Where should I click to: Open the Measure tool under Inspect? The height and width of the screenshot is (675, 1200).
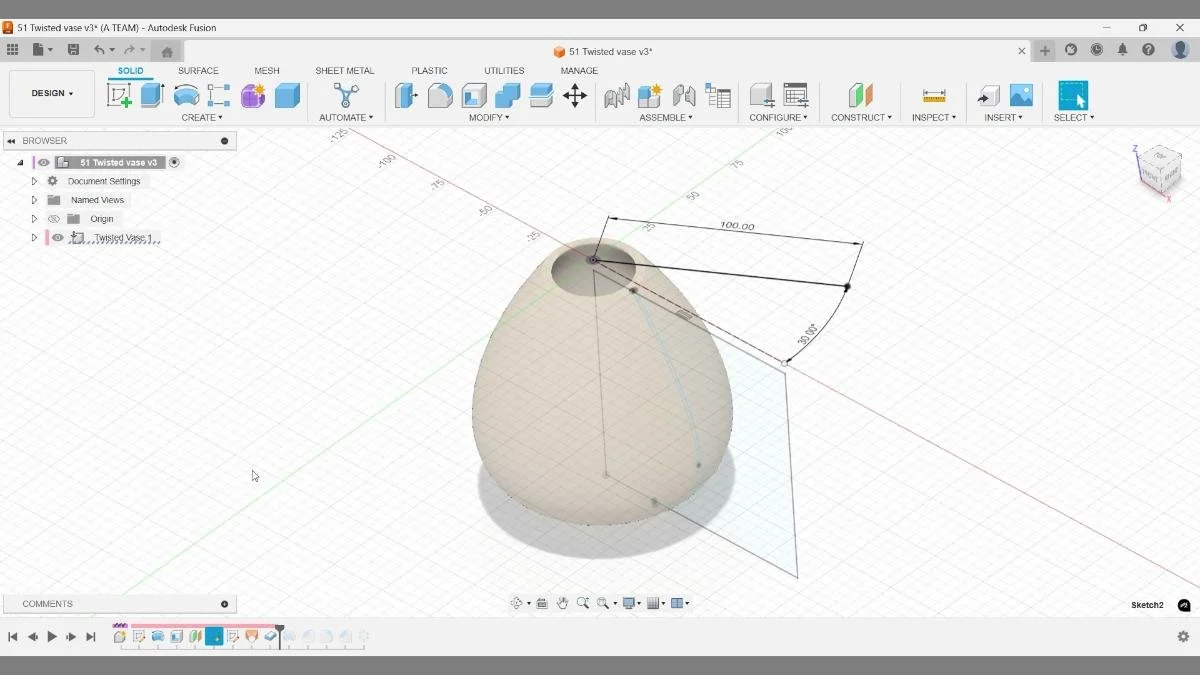coord(934,95)
